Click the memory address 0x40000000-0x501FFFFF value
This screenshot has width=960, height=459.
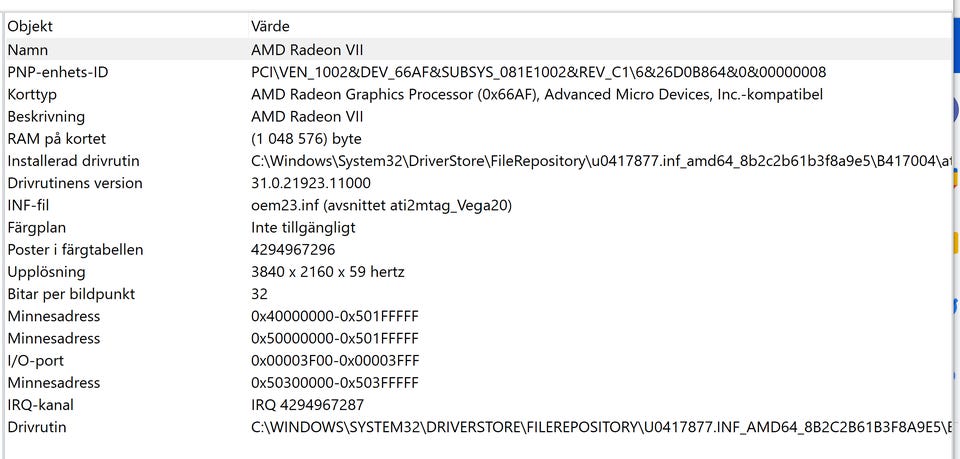(335, 316)
